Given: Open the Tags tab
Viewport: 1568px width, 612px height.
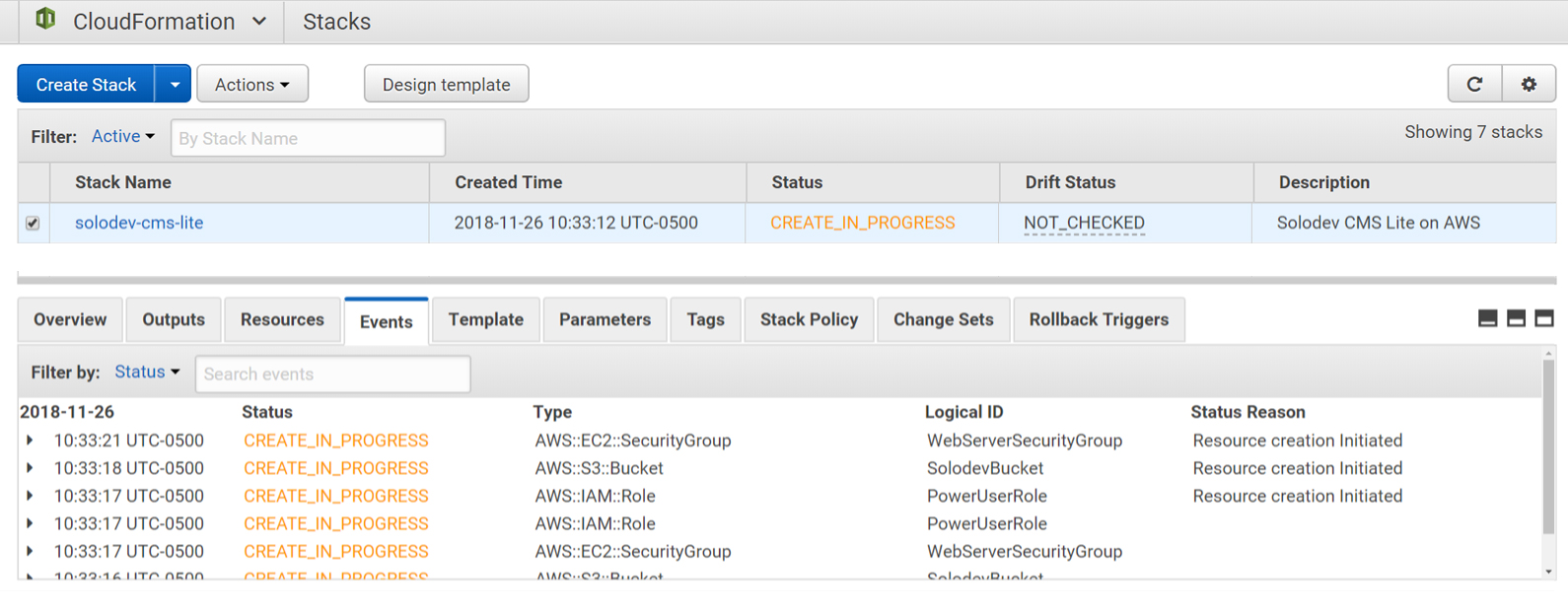Looking at the screenshot, I should tap(705, 319).
